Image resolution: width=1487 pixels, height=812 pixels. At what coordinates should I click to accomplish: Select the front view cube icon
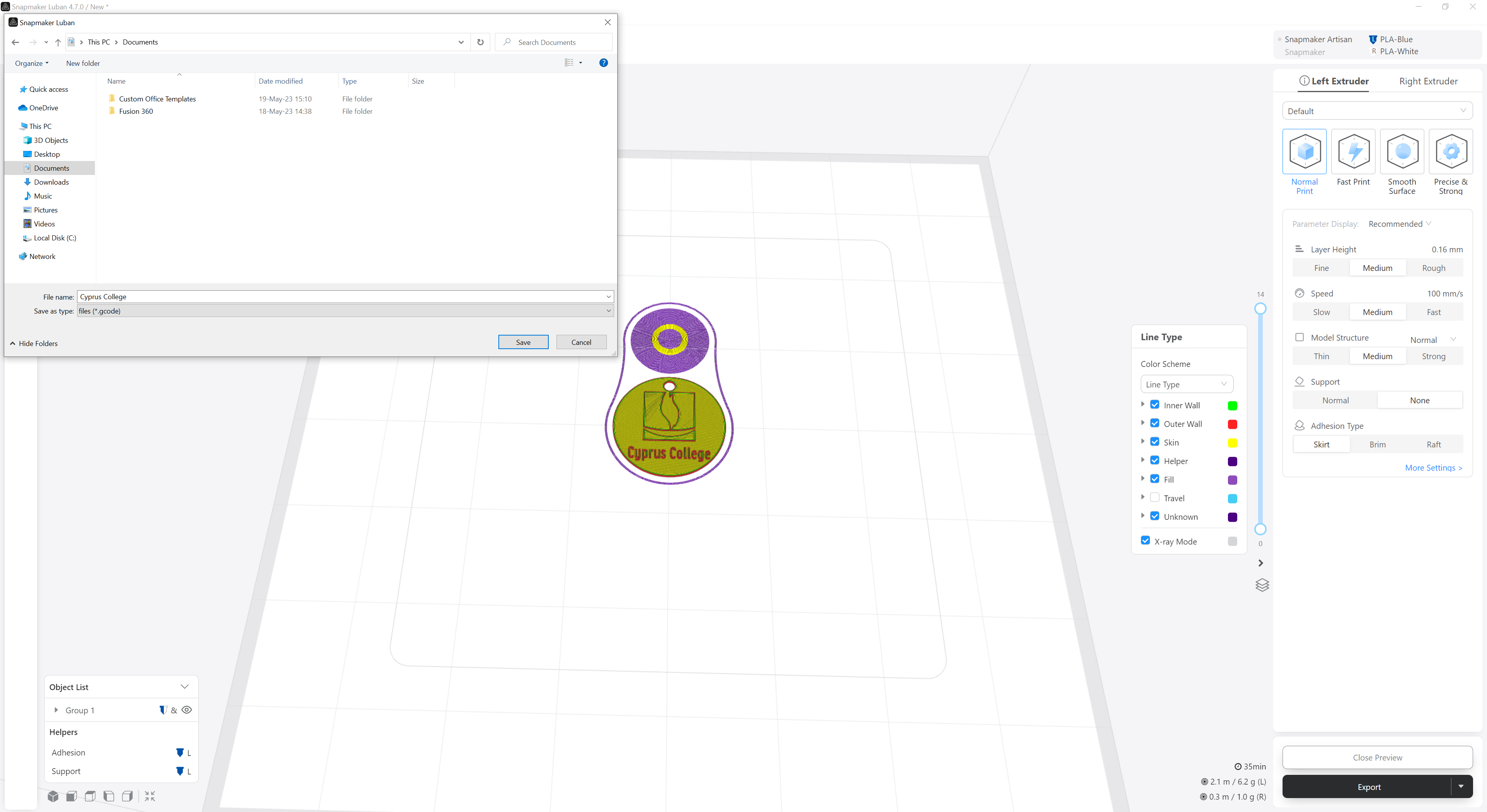click(x=72, y=797)
